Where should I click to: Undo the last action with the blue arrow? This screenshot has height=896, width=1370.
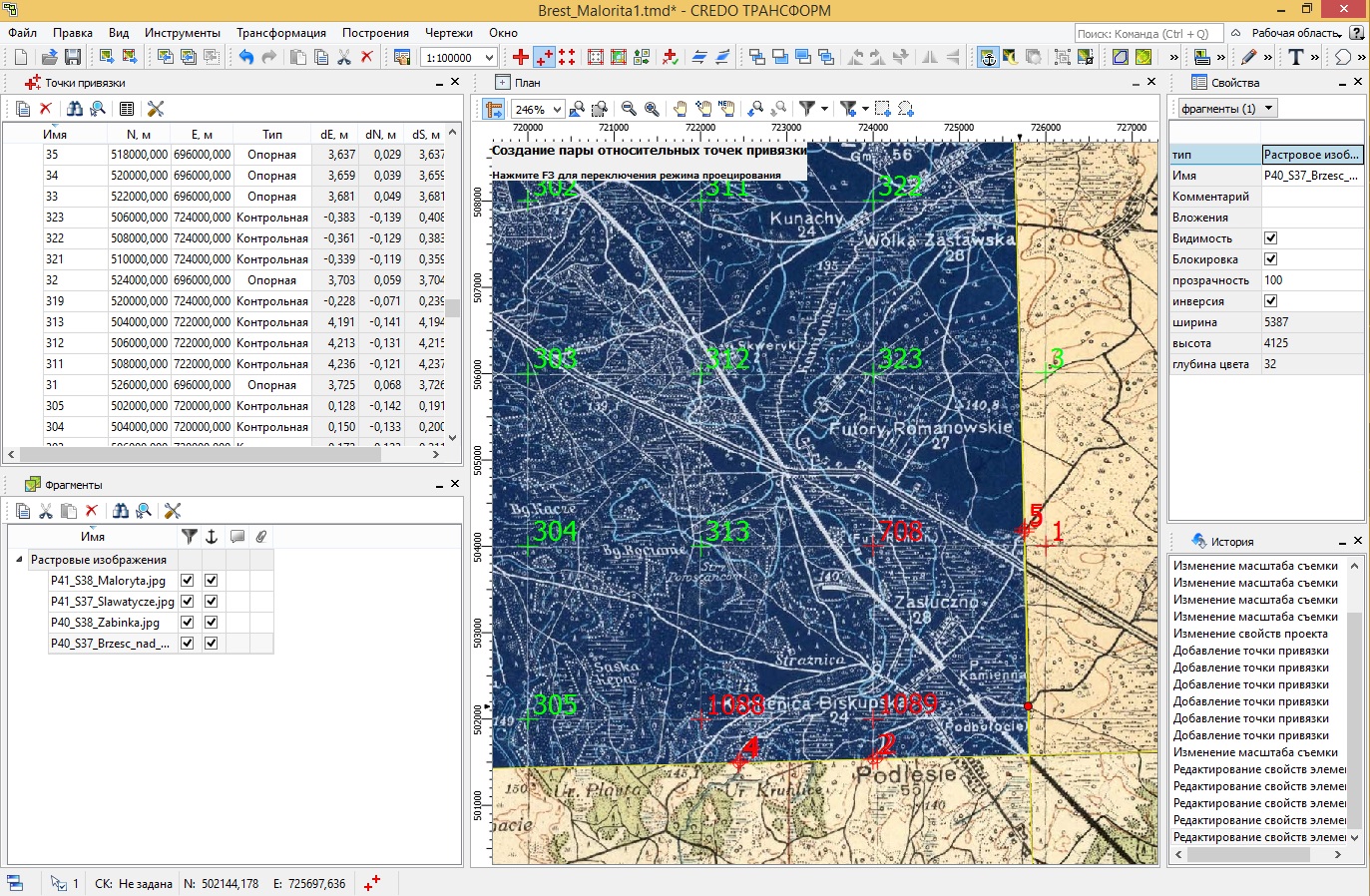[245, 57]
